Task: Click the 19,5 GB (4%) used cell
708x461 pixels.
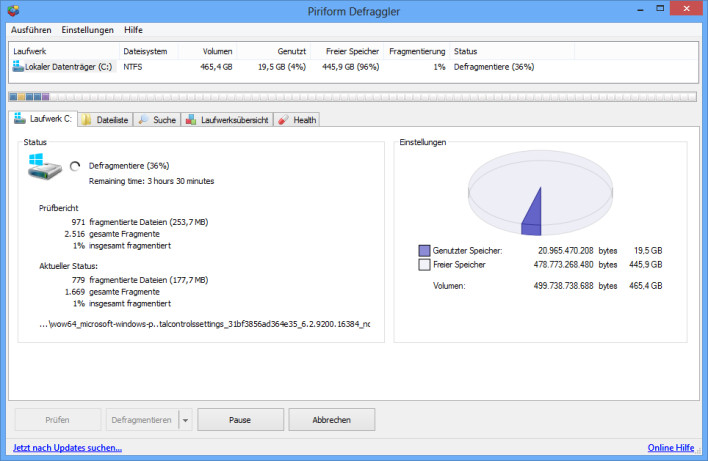Action: tap(282, 67)
